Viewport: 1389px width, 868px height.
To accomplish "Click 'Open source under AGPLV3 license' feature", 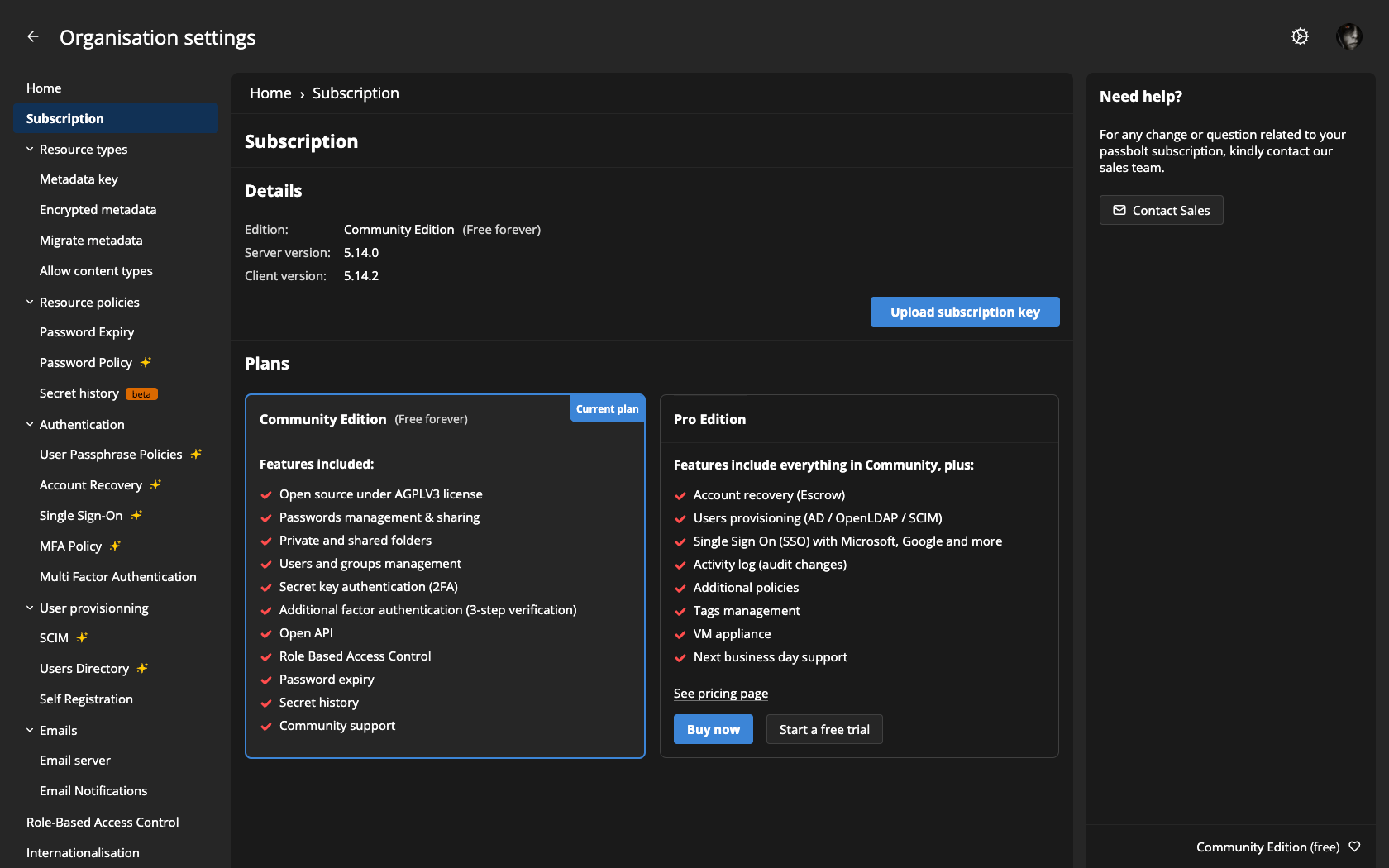I will coord(381,494).
